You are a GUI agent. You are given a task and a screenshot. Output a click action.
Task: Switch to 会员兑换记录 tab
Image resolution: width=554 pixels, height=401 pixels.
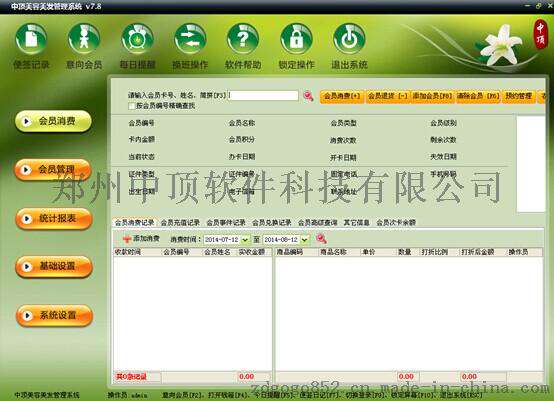tap(271, 223)
